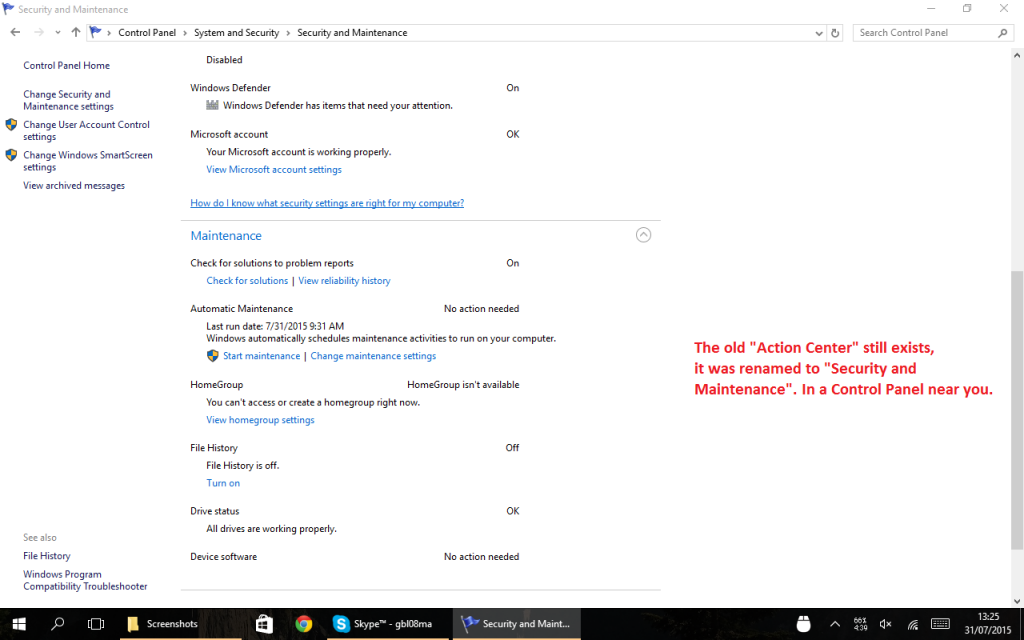Open the address bar history dropdown
The image size is (1024, 640).
(x=819, y=33)
